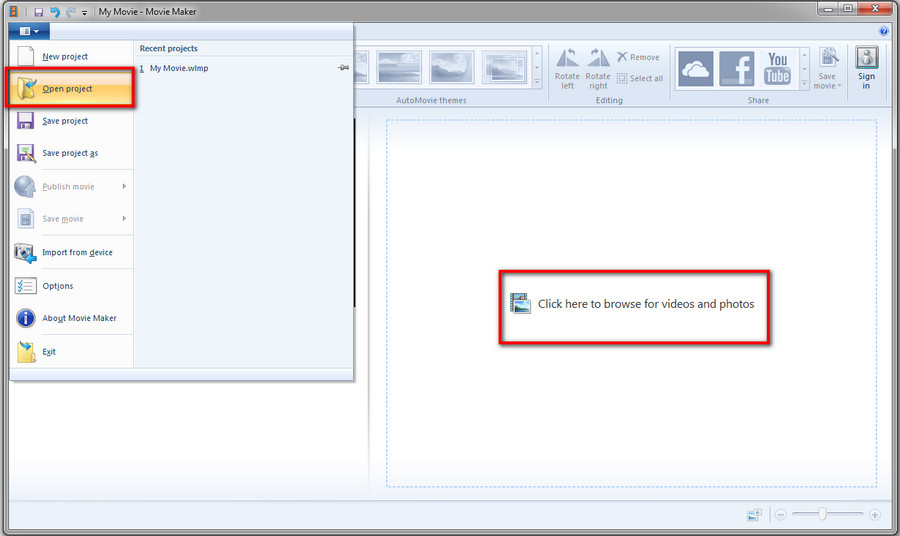Click the About Movie Maker info icon
900x536 pixels.
click(26, 318)
